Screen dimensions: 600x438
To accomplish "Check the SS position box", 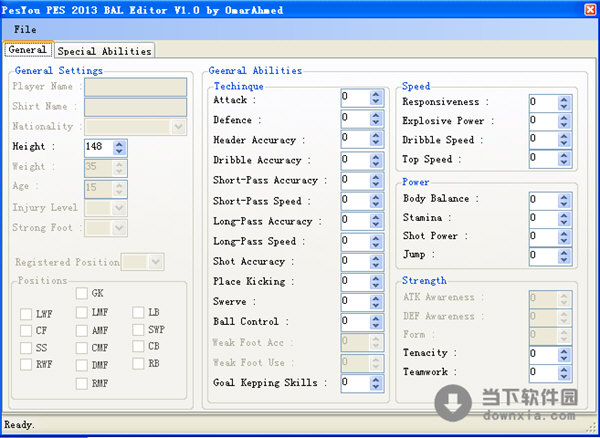I will point(26,348).
